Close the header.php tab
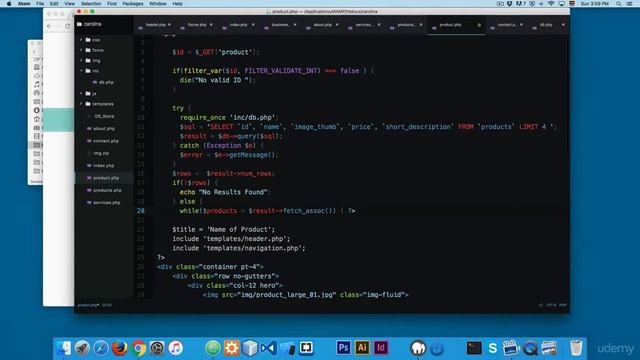Image resolution: width=640 pixels, height=360 pixels. click(169, 25)
